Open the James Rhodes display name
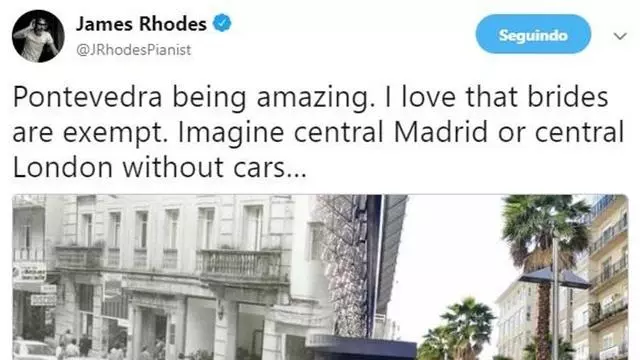Viewport: 640px width, 360px height. [141, 24]
